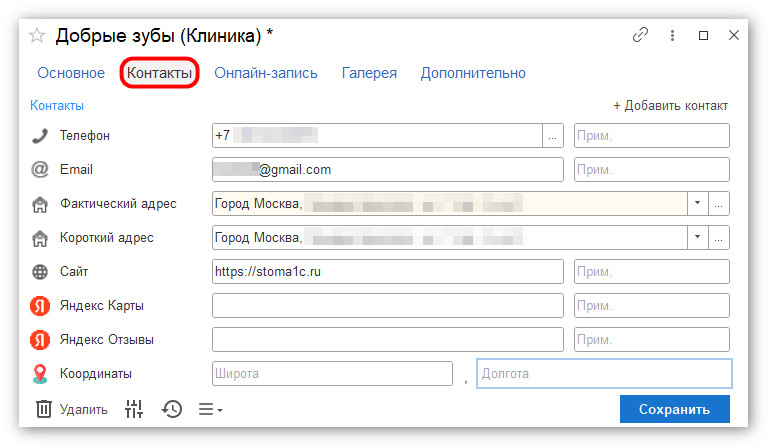768x447 pixels.
Task: Click the Фактический адрес house icon
Action: coord(40,204)
